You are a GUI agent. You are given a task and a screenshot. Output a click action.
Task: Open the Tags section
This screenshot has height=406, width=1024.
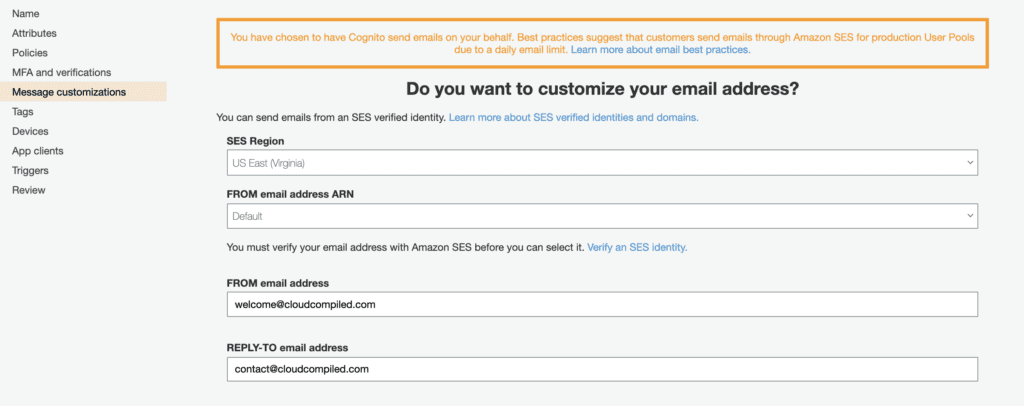(23, 112)
